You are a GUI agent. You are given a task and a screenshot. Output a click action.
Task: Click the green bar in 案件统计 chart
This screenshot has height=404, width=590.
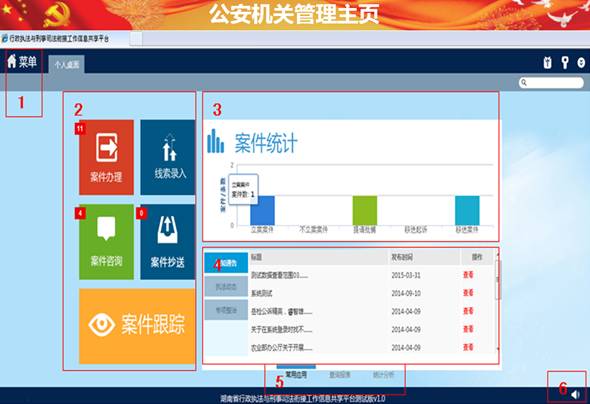pos(365,211)
